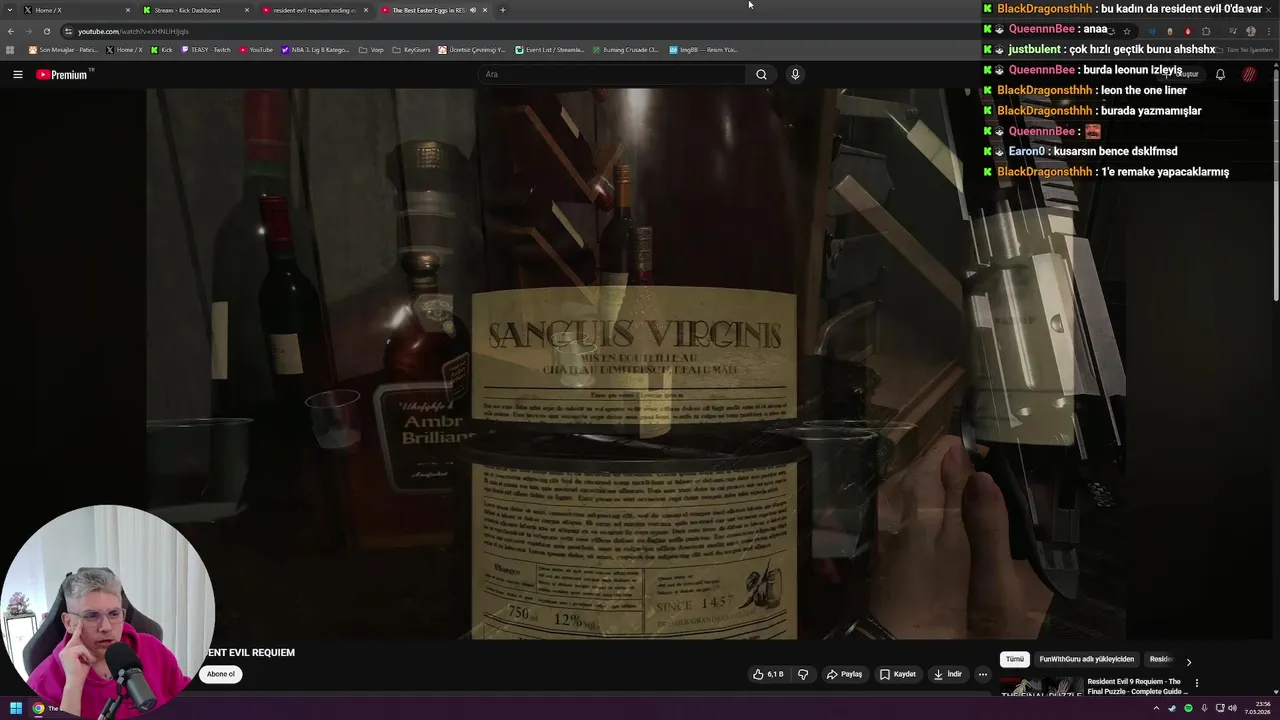The image size is (1280, 720).
Task: Start voice search with microphone icon
Action: 795,74
